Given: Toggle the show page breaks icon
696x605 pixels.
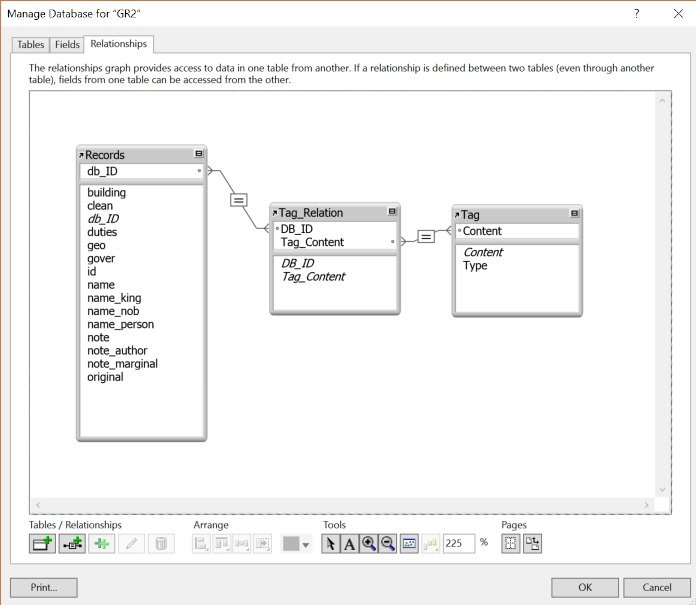Looking at the screenshot, I should 510,543.
